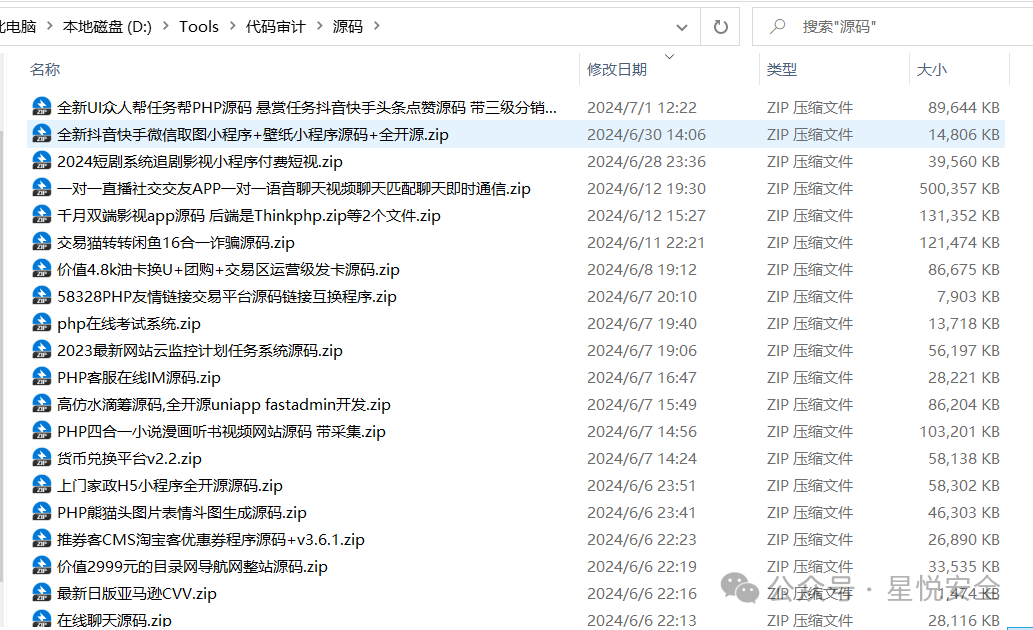Screen dimensions: 1033x630
Task: Select zip icon of 千月双端影视app源码 file
Action: pyautogui.click(x=42, y=215)
